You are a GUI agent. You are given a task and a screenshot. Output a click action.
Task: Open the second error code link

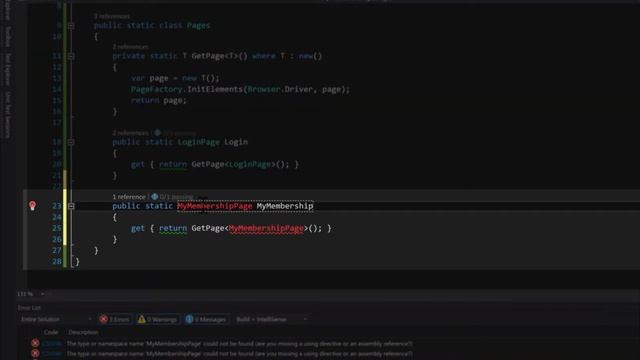(x=52, y=353)
